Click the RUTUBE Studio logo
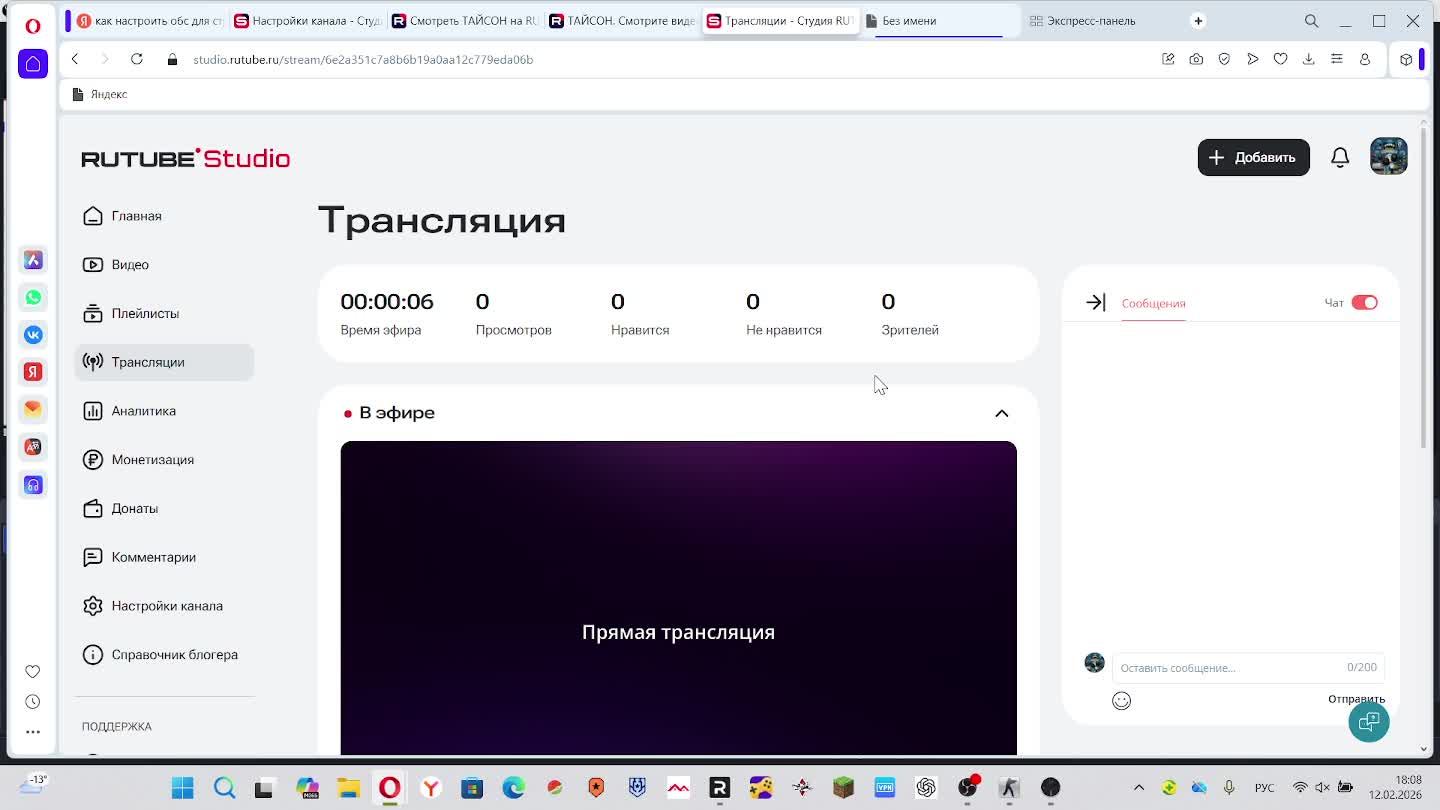Image resolution: width=1440 pixels, height=810 pixels. click(x=186, y=158)
